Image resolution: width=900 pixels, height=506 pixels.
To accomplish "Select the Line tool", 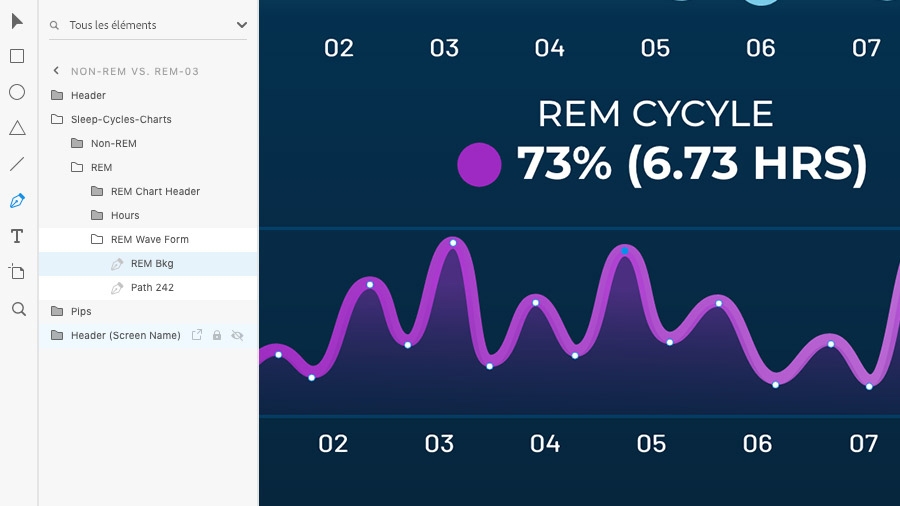I will click(17, 164).
